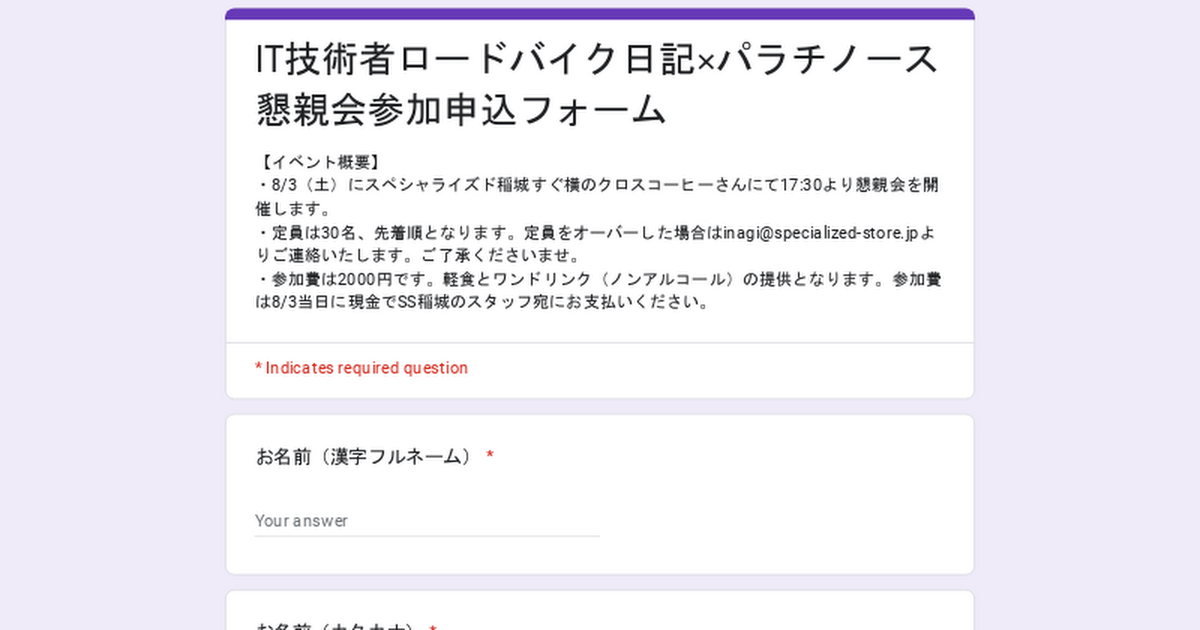The width and height of the screenshot is (1200, 630).
Task: Click the title line 'IT技術者ロードバイク日記×パラチノース'
Action: [597, 60]
